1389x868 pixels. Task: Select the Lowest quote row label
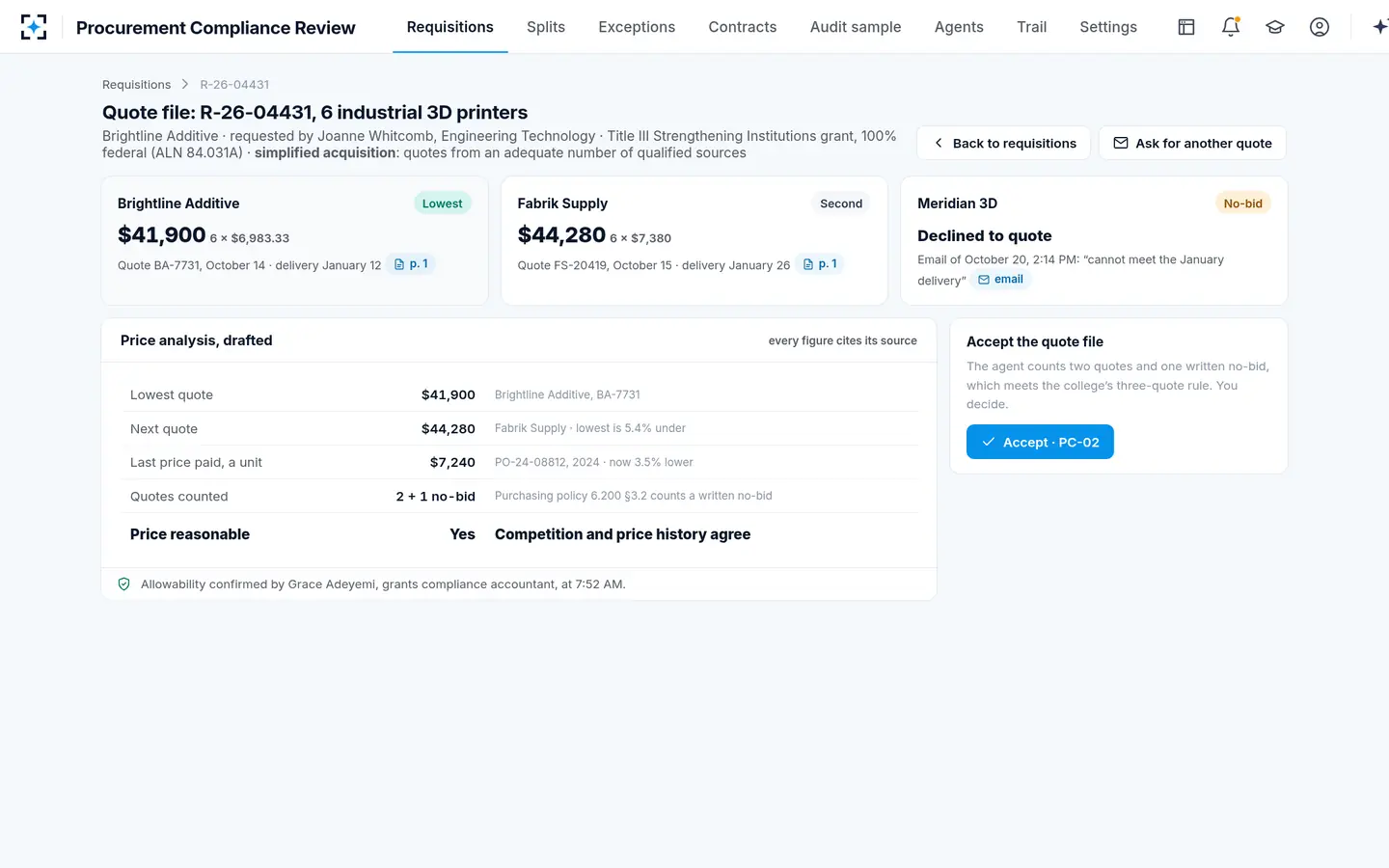172,394
